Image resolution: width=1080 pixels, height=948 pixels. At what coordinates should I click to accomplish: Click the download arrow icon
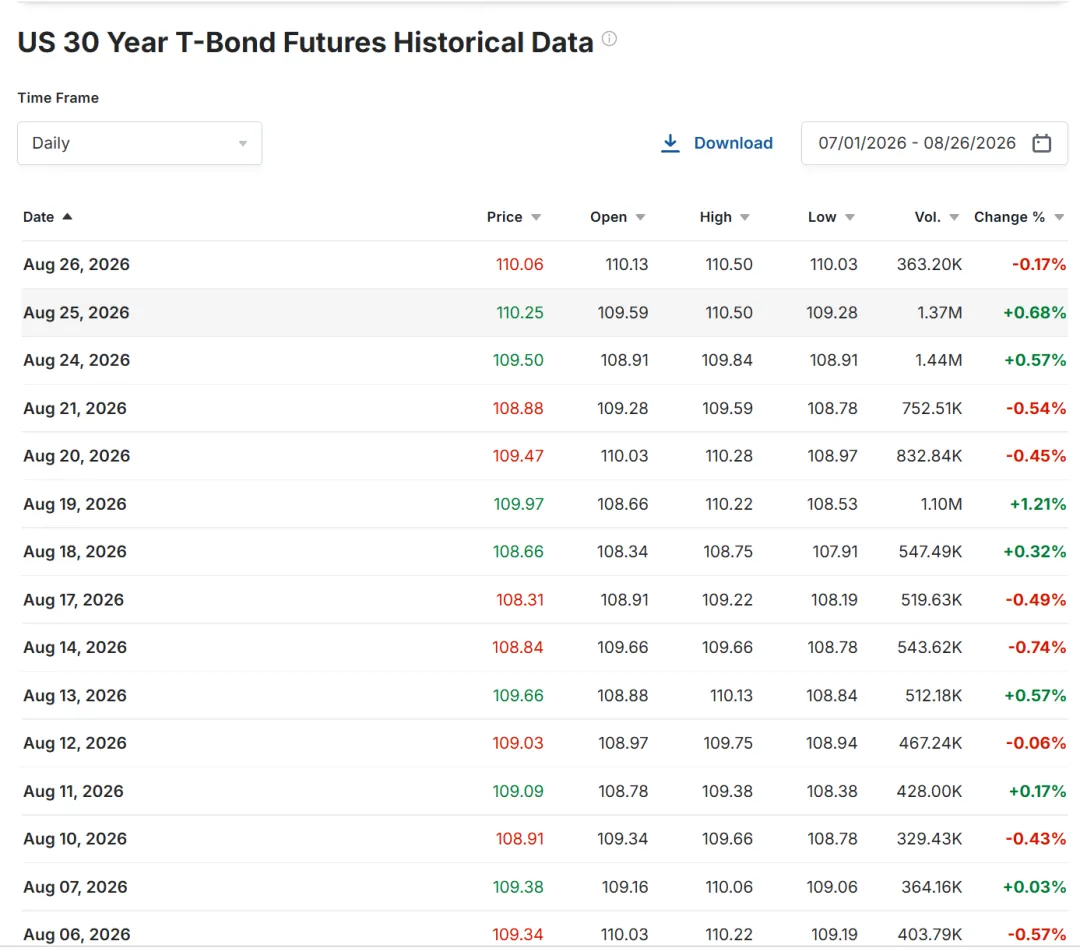click(x=670, y=143)
